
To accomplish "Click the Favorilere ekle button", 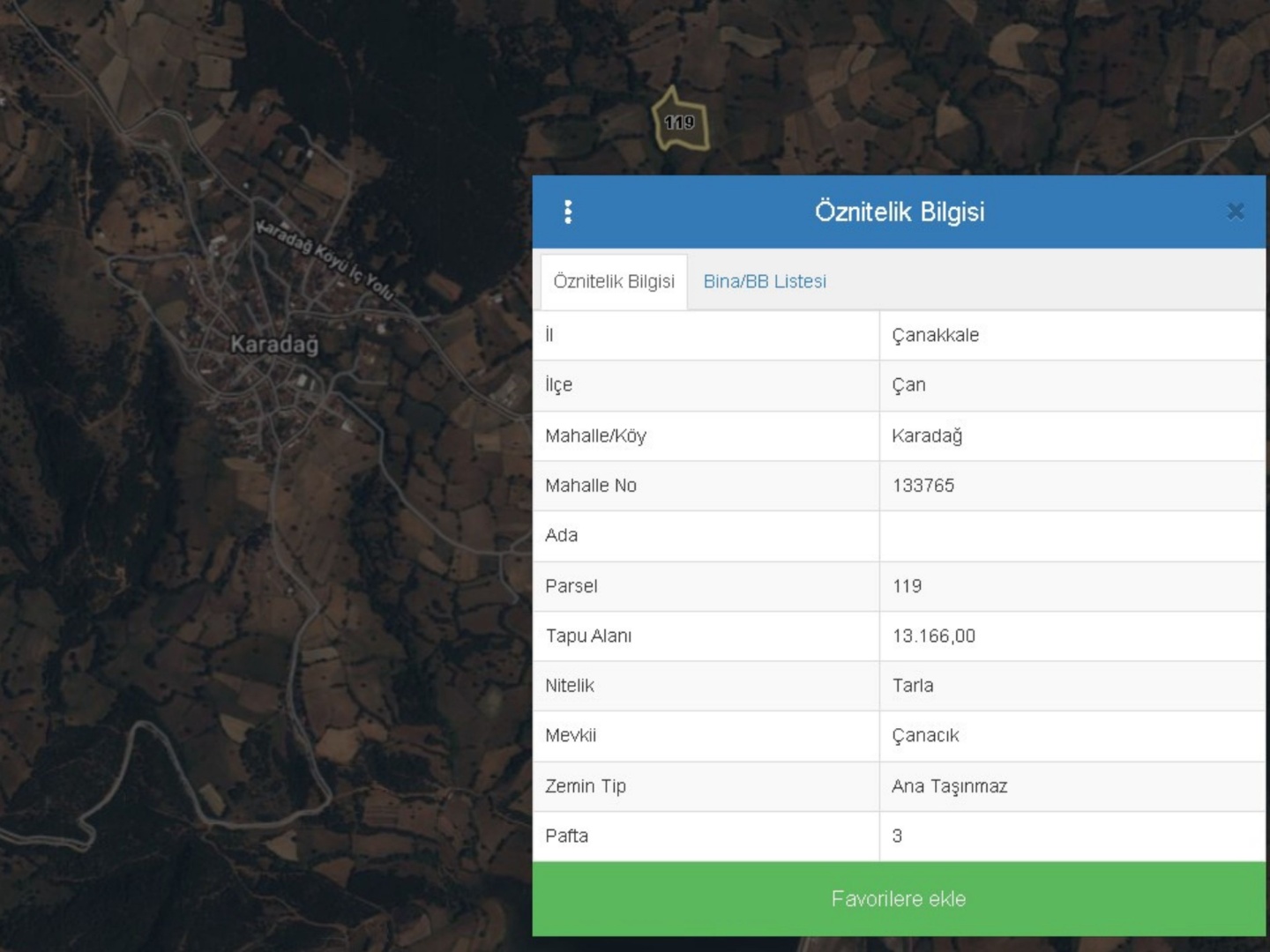I will (x=899, y=899).
